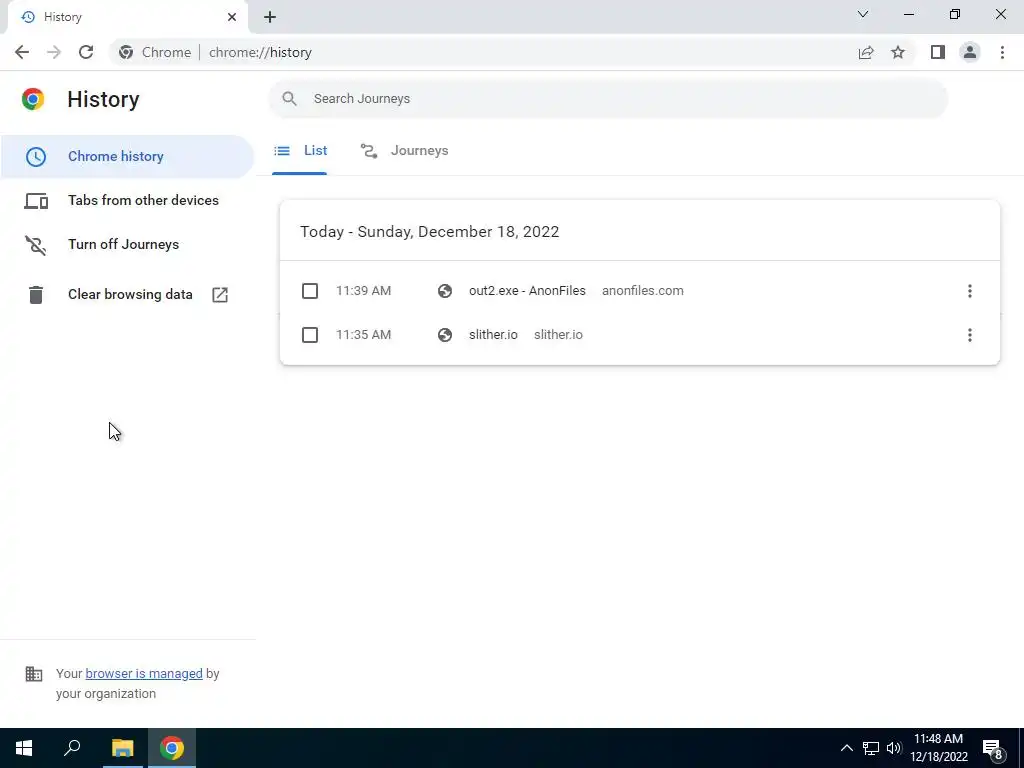Open the network icon in system tray
Viewport: 1024px width, 768px height.
(871, 748)
